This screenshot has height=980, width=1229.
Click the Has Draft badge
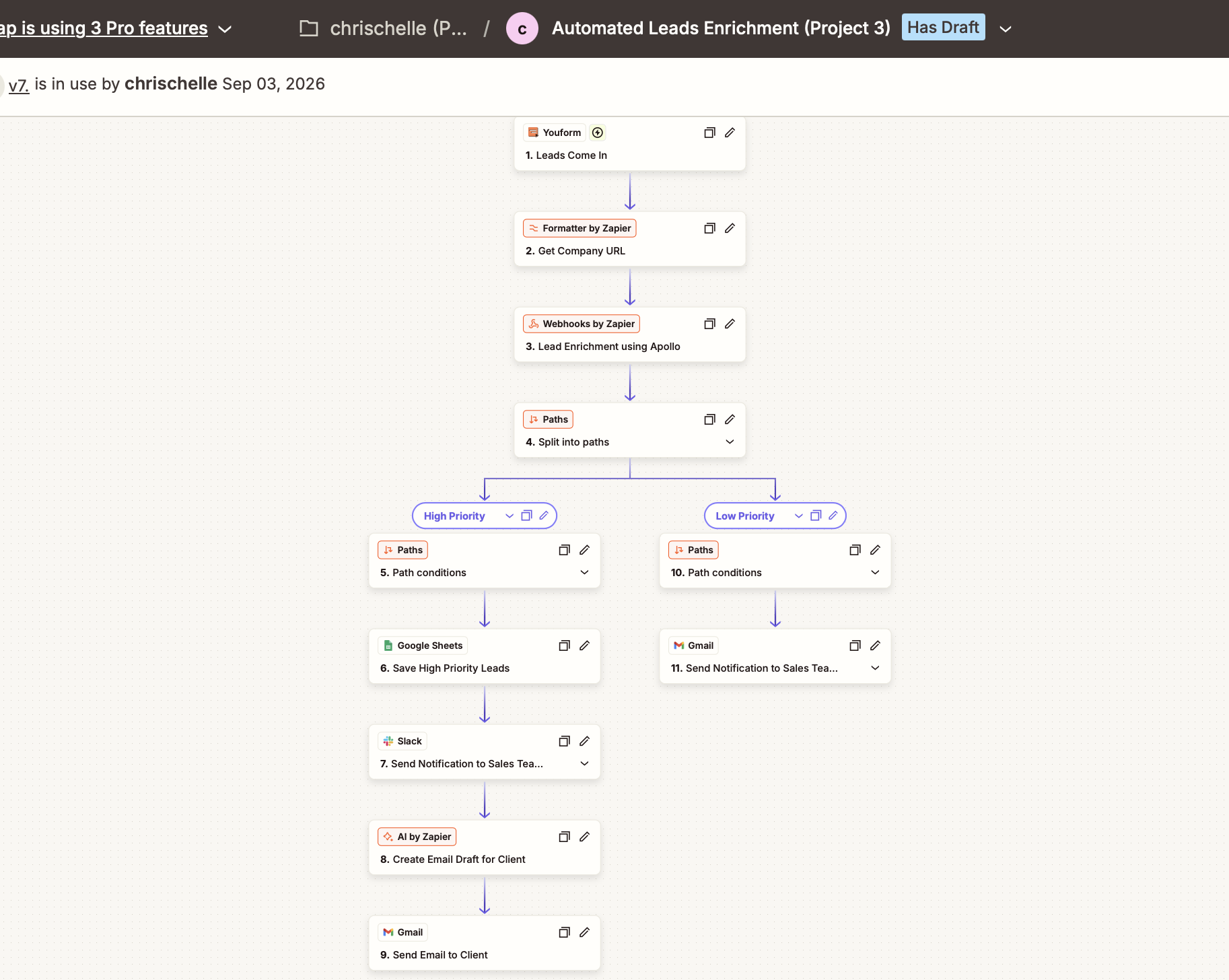[943, 28]
